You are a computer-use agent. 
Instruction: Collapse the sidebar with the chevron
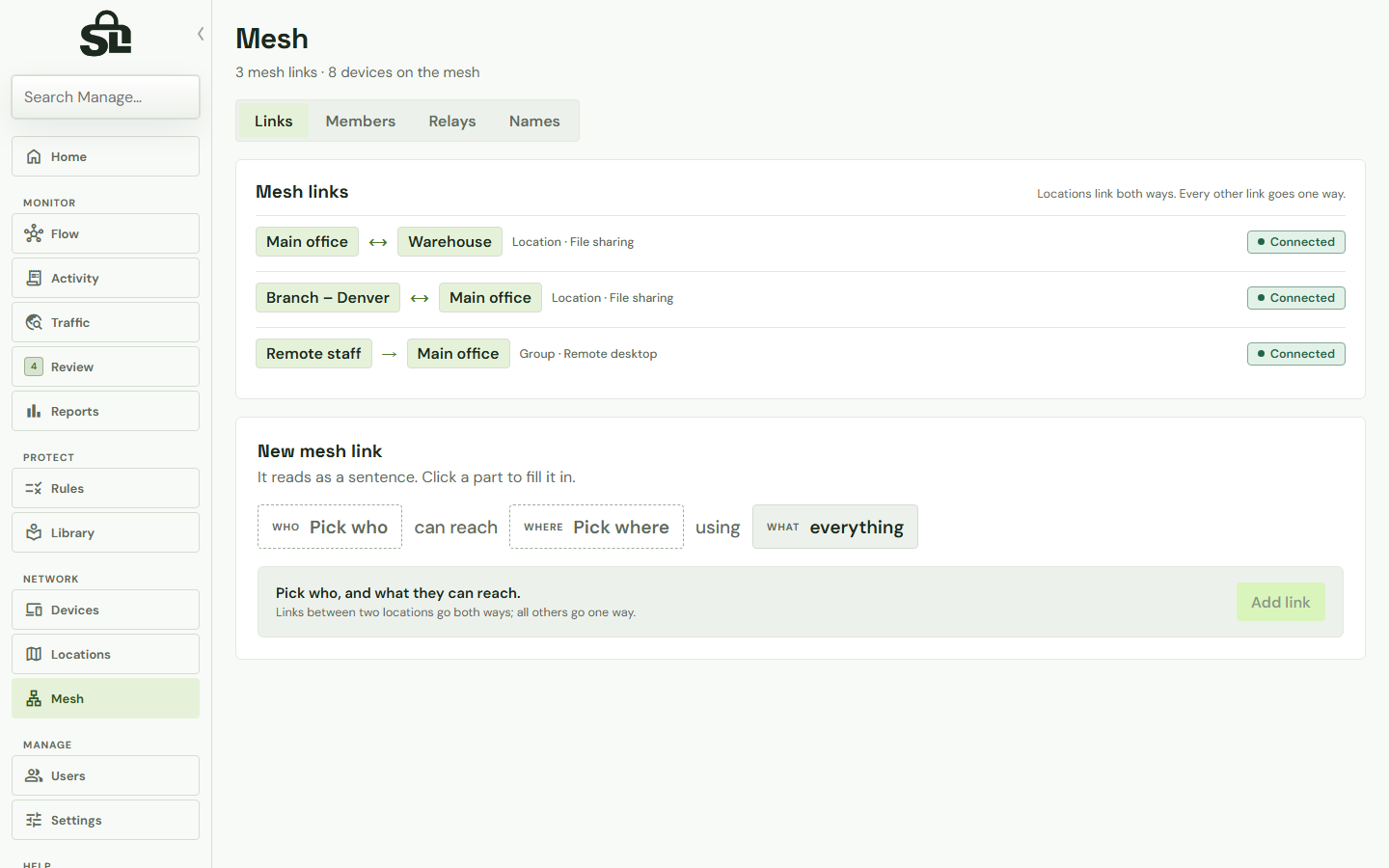(201, 34)
